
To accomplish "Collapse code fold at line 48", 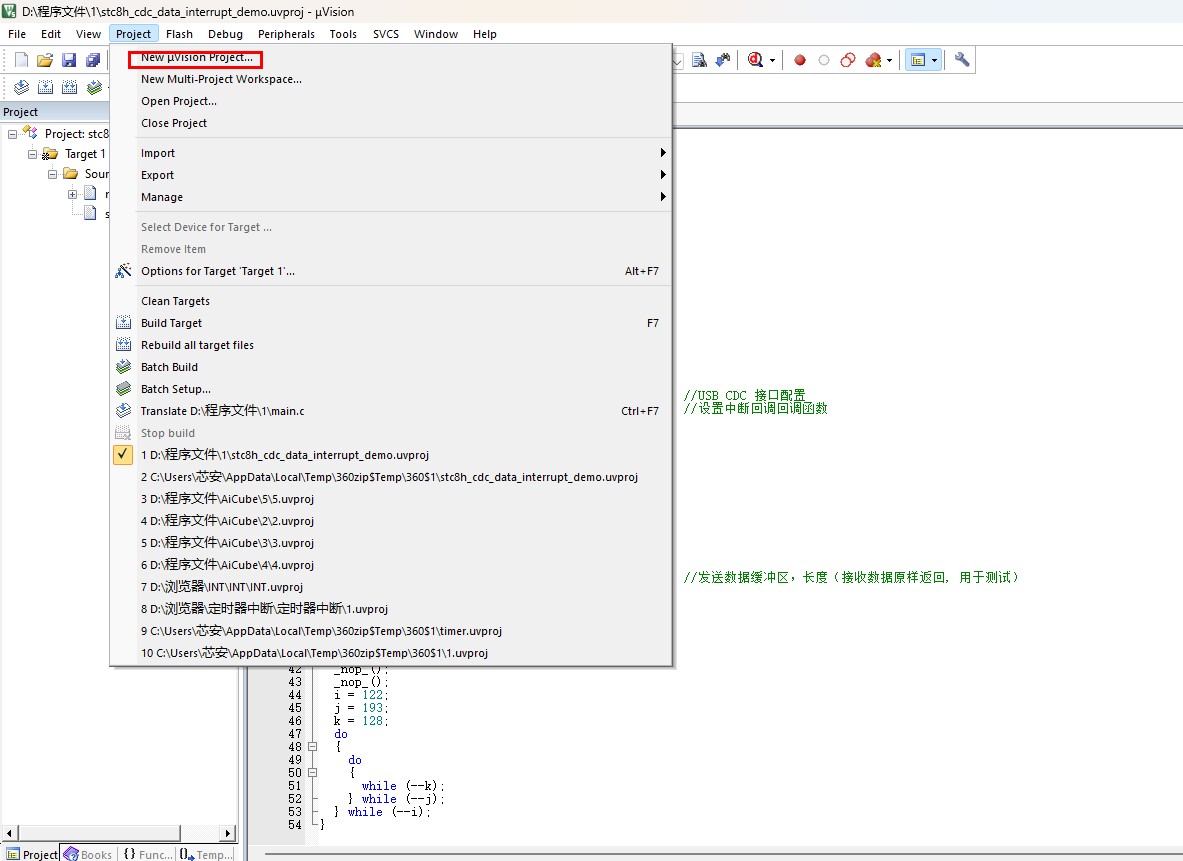I will click(312, 746).
